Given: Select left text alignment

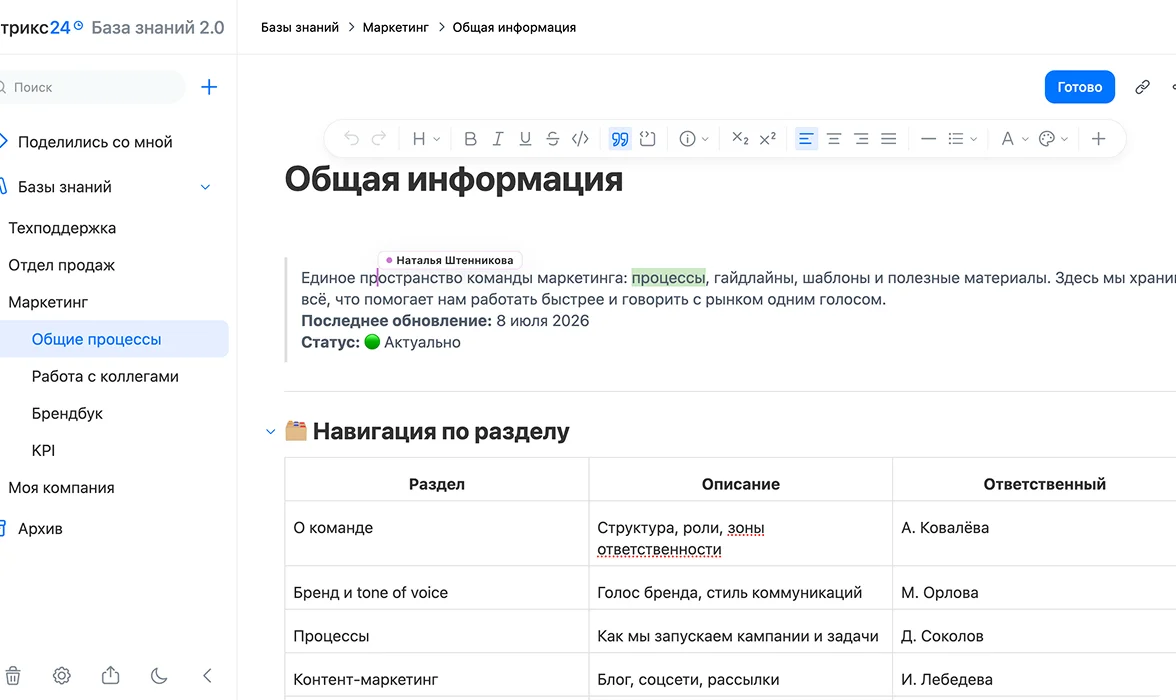Looking at the screenshot, I should [x=806, y=139].
